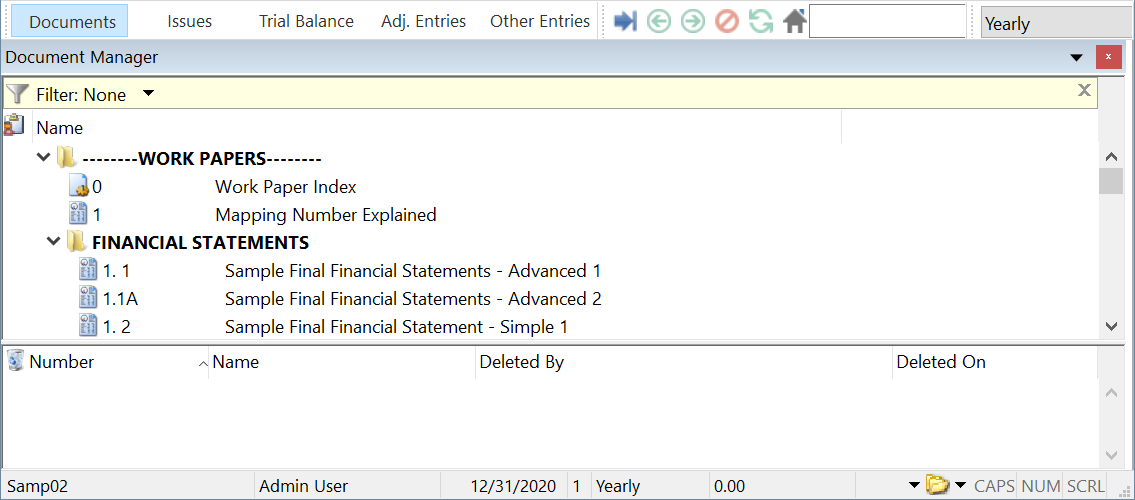Open the Document Manager pane options dropdown
The width and height of the screenshot is (1135, 500).
(1076, 58)
